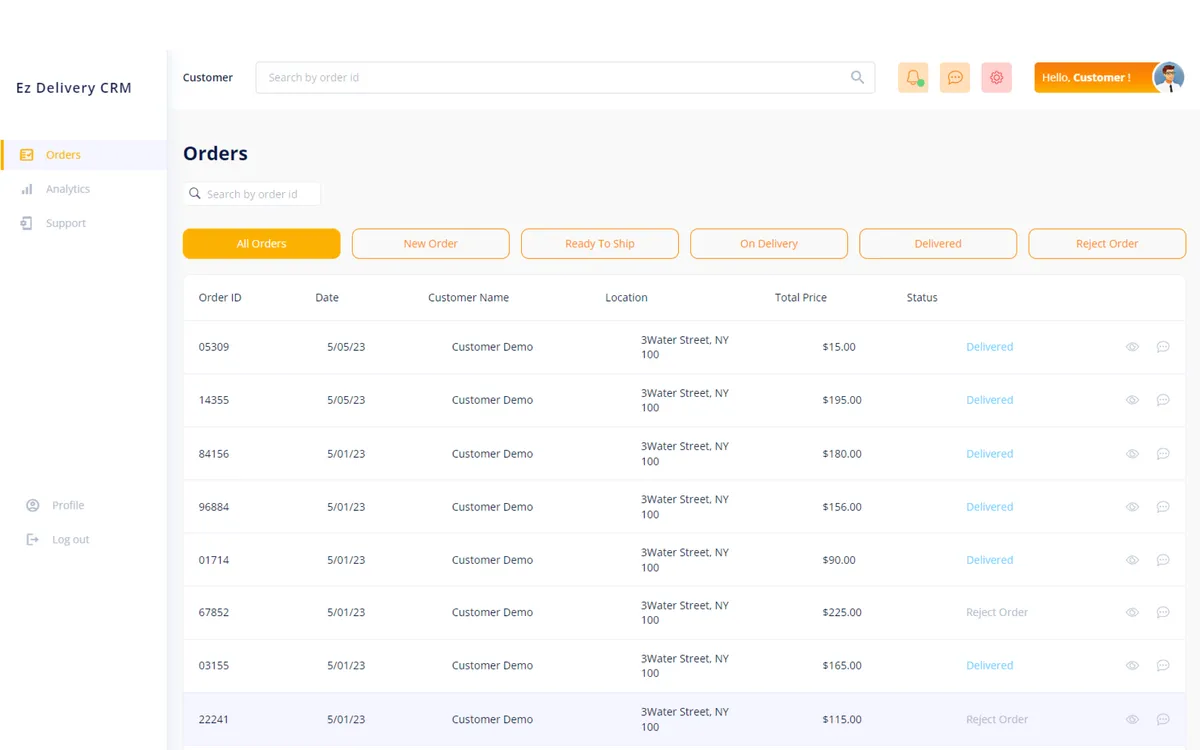Select the Reject Order filter tab
Image resolution: width=1200 pixels, height=750 pixels.
pyautogui.click(x=1107, y=244)
